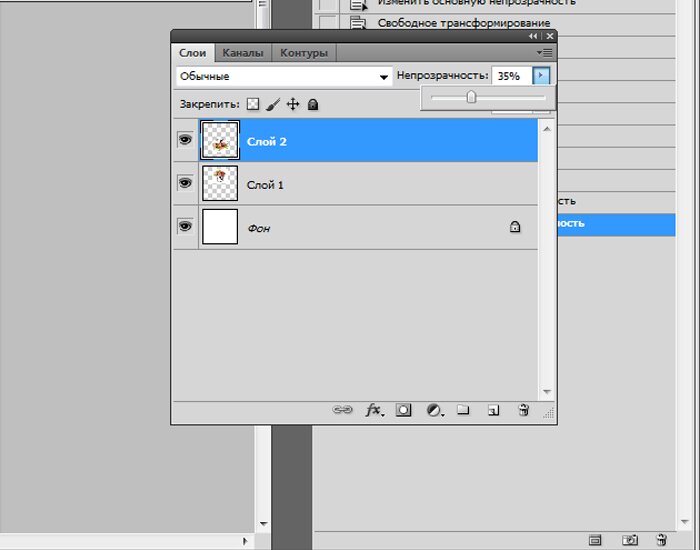History panel scroll down arrow
Viewport: 700px width, 550px height.
click(x=685, y=522)
